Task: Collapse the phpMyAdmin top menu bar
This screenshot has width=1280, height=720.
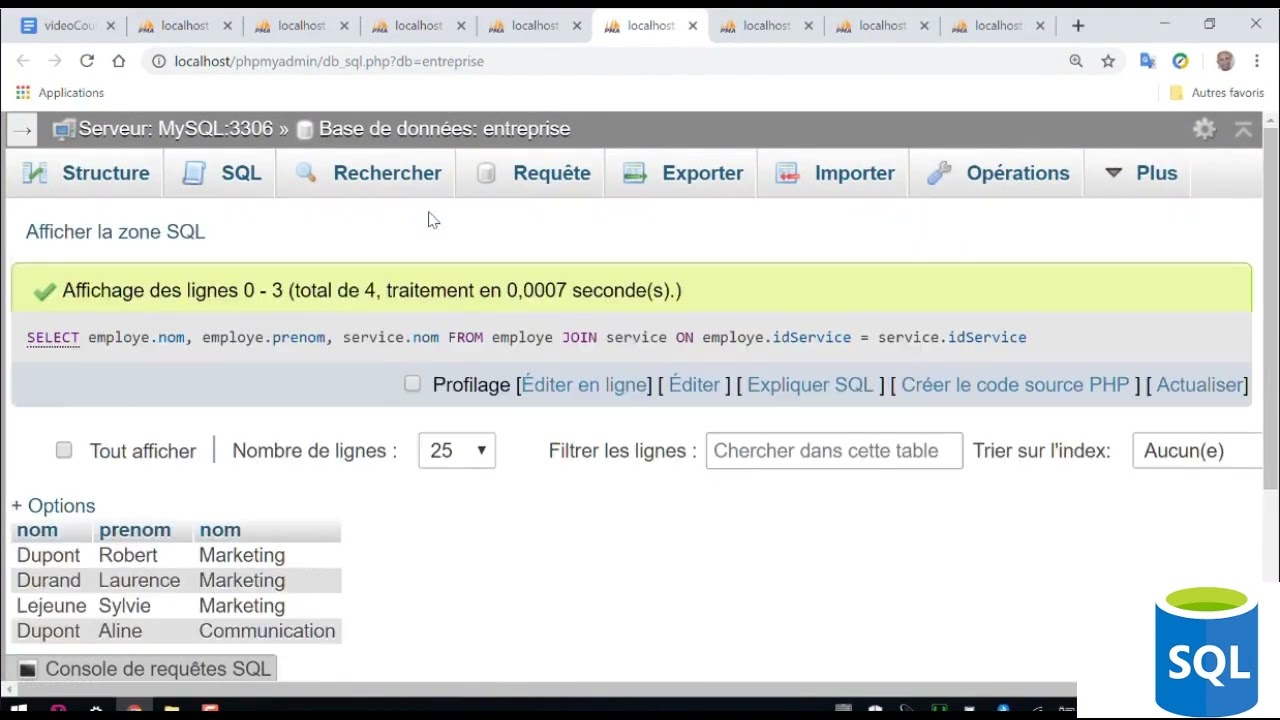Action: 1243,129
